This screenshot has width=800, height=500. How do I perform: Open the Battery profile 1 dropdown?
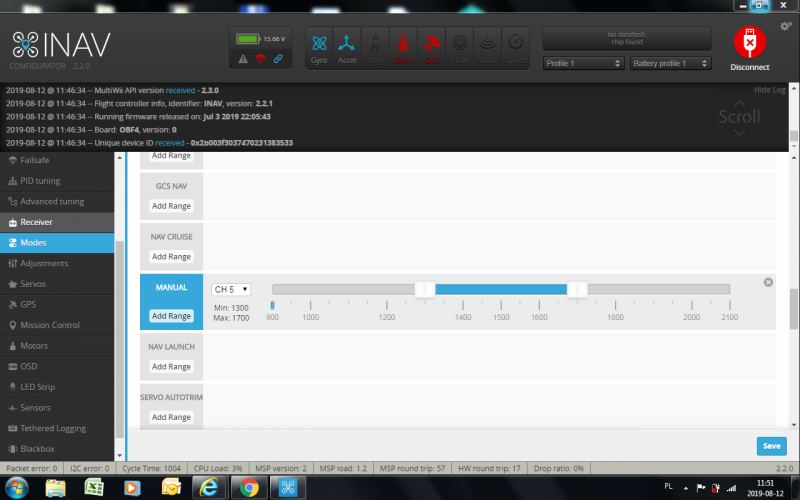[670, 63]
